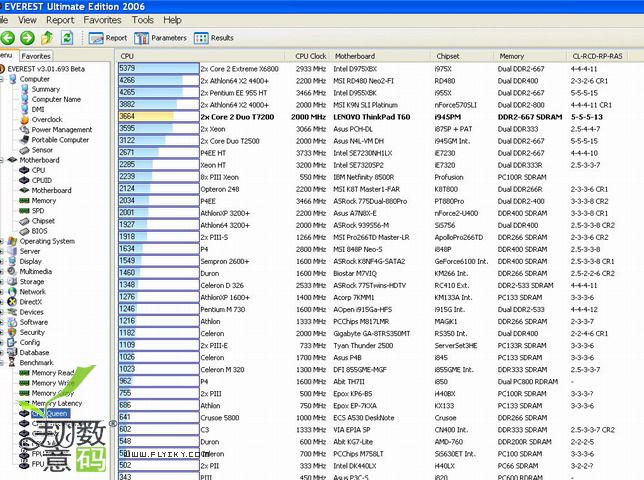Screen dimensions: 644x480
Task: Open the BIOS page
Action: click(x=39, y=231)
